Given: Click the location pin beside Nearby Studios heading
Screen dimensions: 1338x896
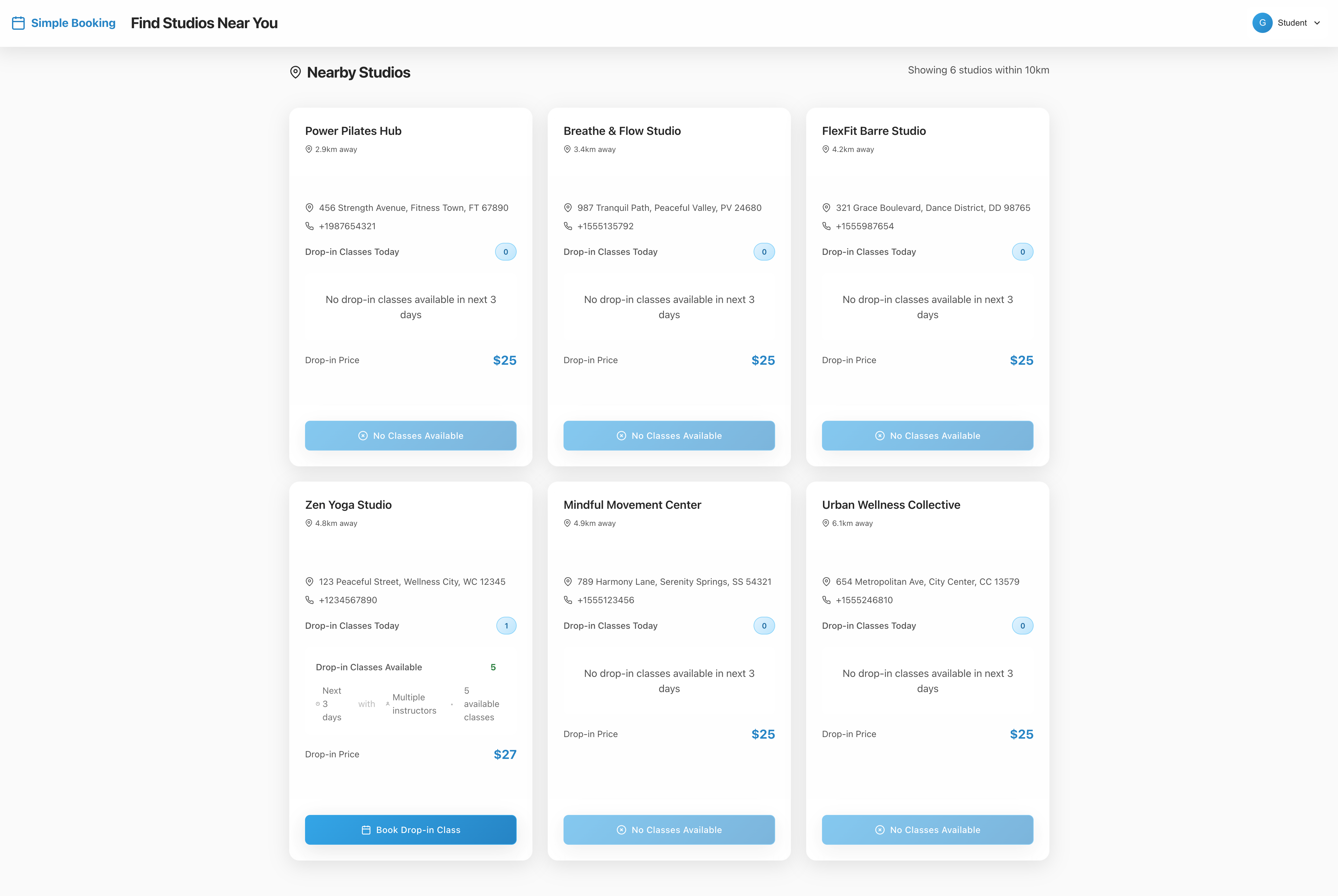Looking at the screenshot, I should (296, 73).
